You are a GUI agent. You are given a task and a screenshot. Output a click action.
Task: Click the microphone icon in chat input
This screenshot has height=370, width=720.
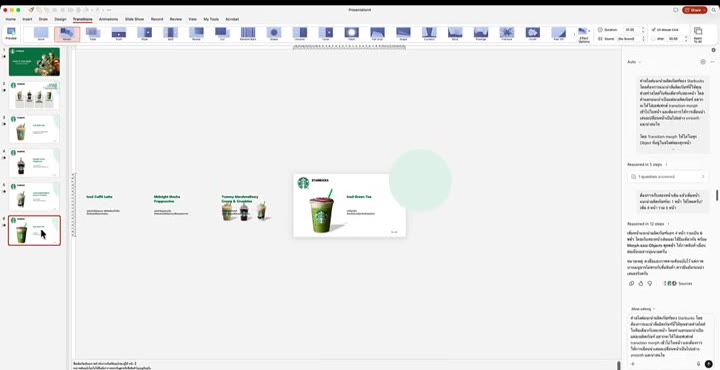(698, 364)
